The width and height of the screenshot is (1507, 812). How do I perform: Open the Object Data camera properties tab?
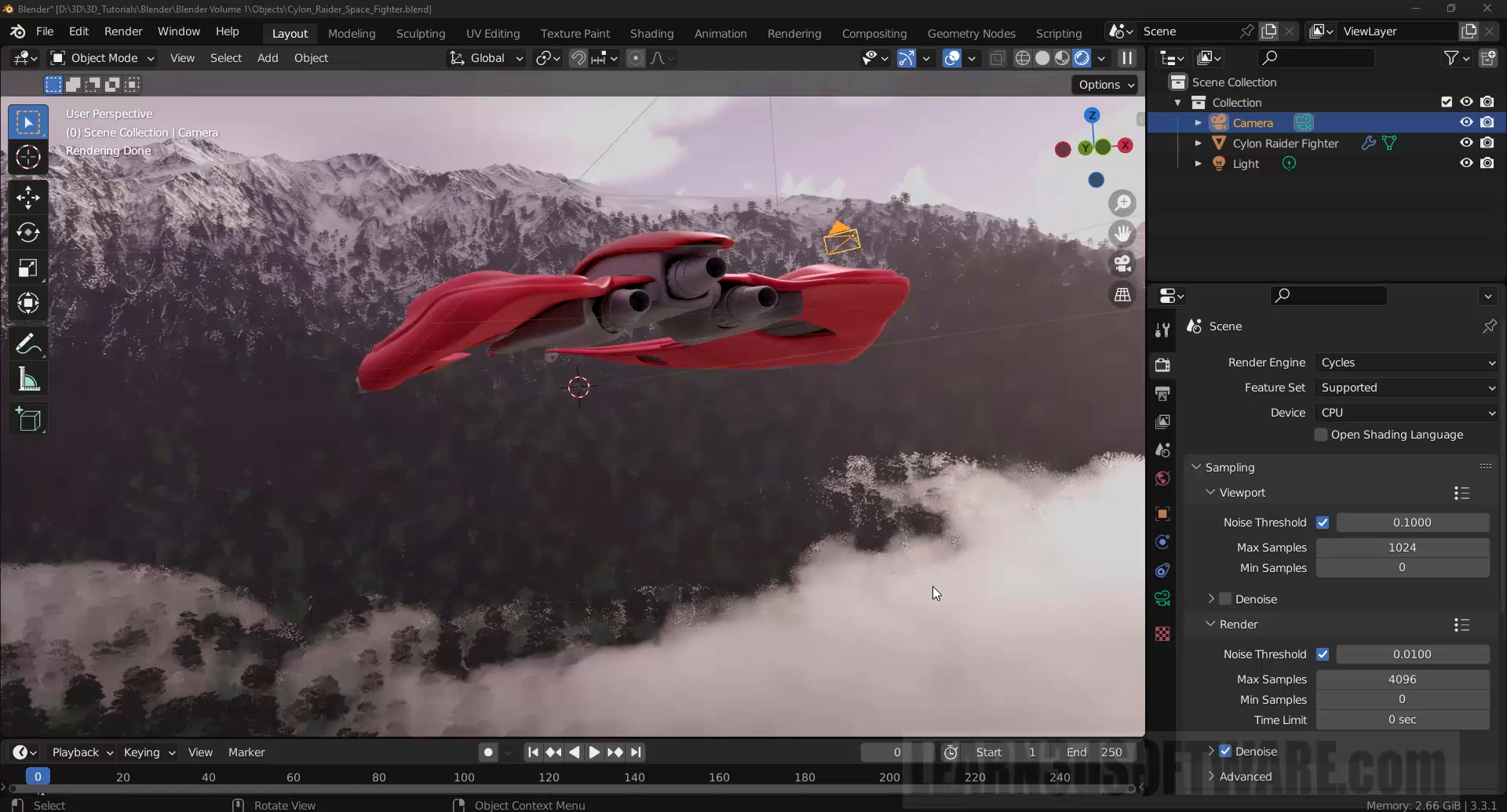click(1162, 599)
